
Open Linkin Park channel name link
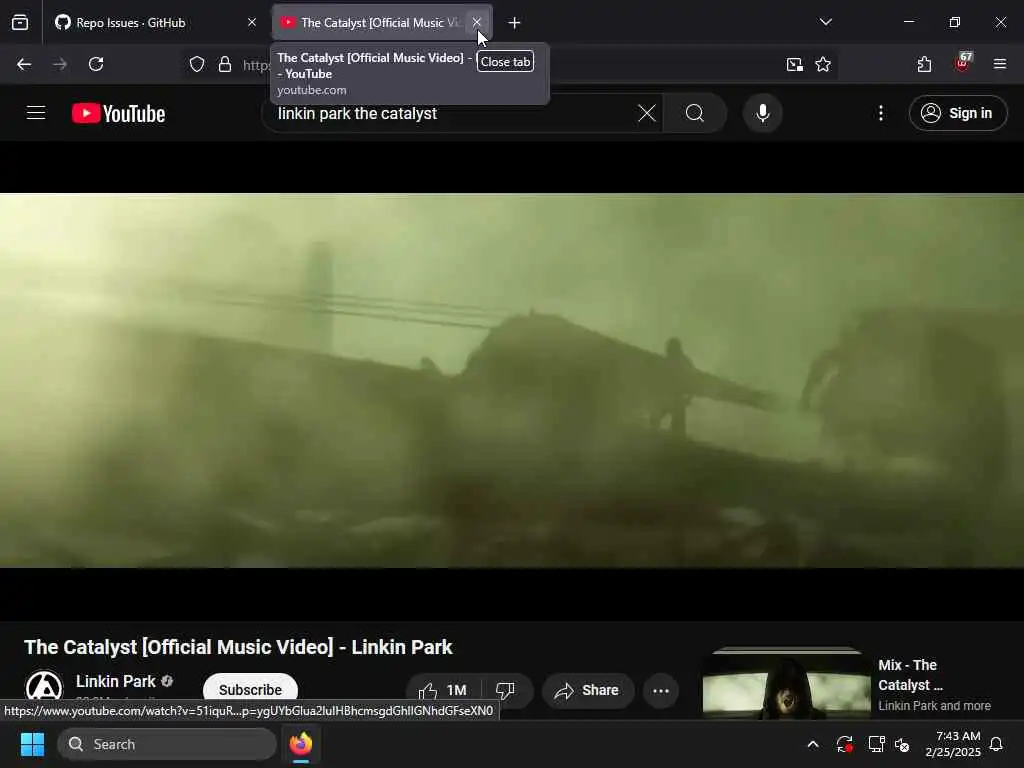116,681
